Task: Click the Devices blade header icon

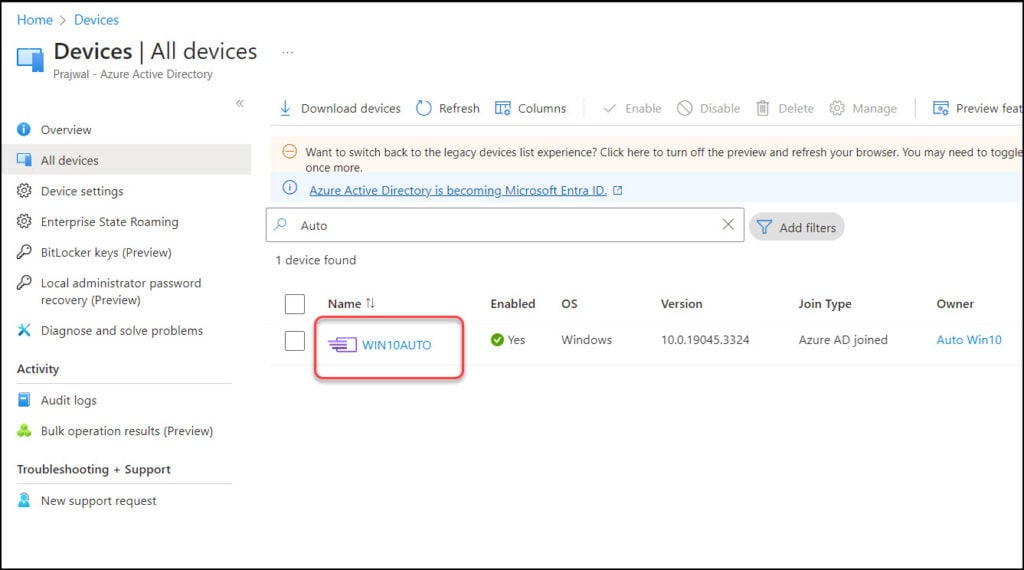Action: click(30, 59)
